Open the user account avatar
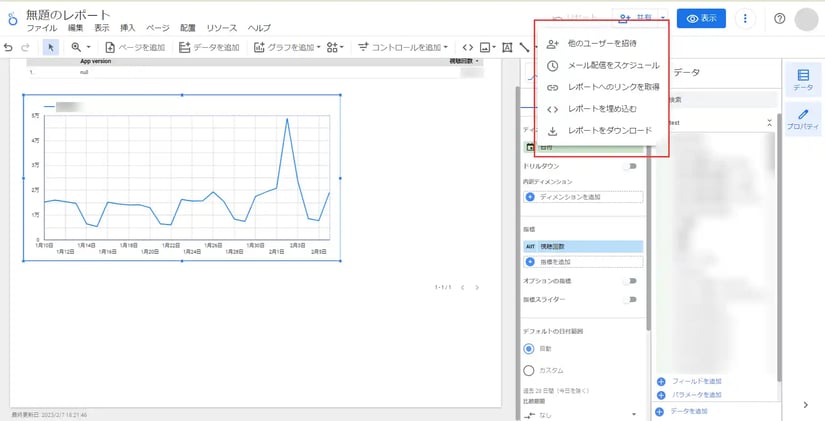Image resolution: width=825 pixels, height=421 pixels. [806, 19]
